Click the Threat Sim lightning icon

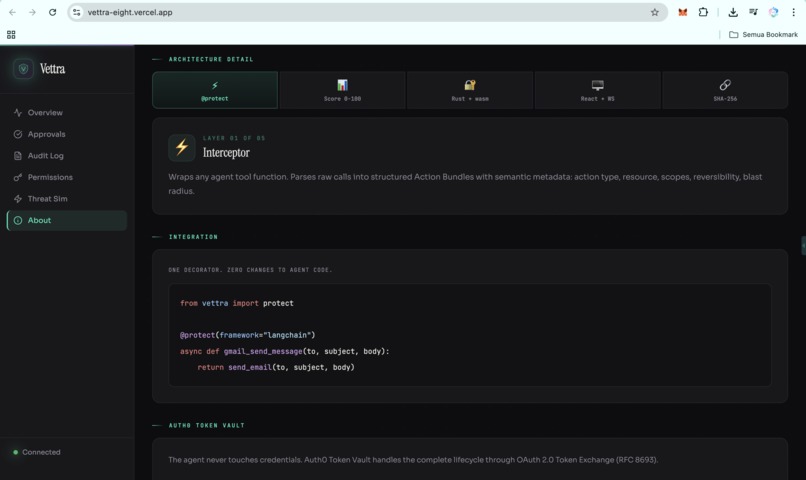tap(18, 199)
